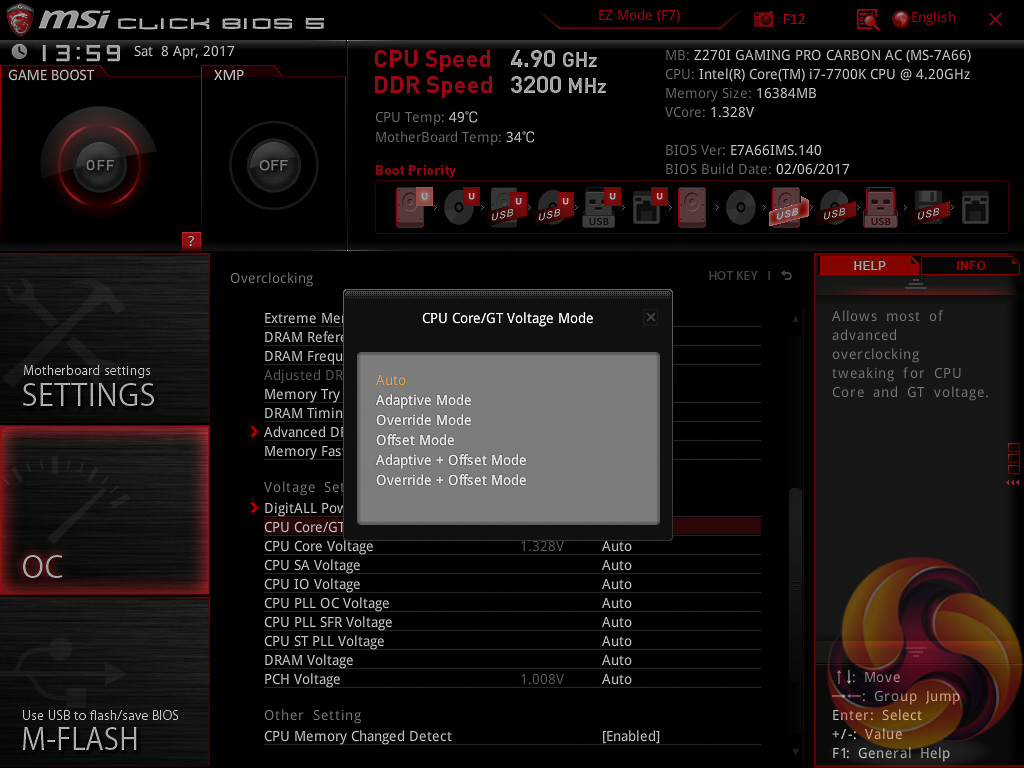
Task: Choose Override Mode option
Action: [x=423, y=420]
